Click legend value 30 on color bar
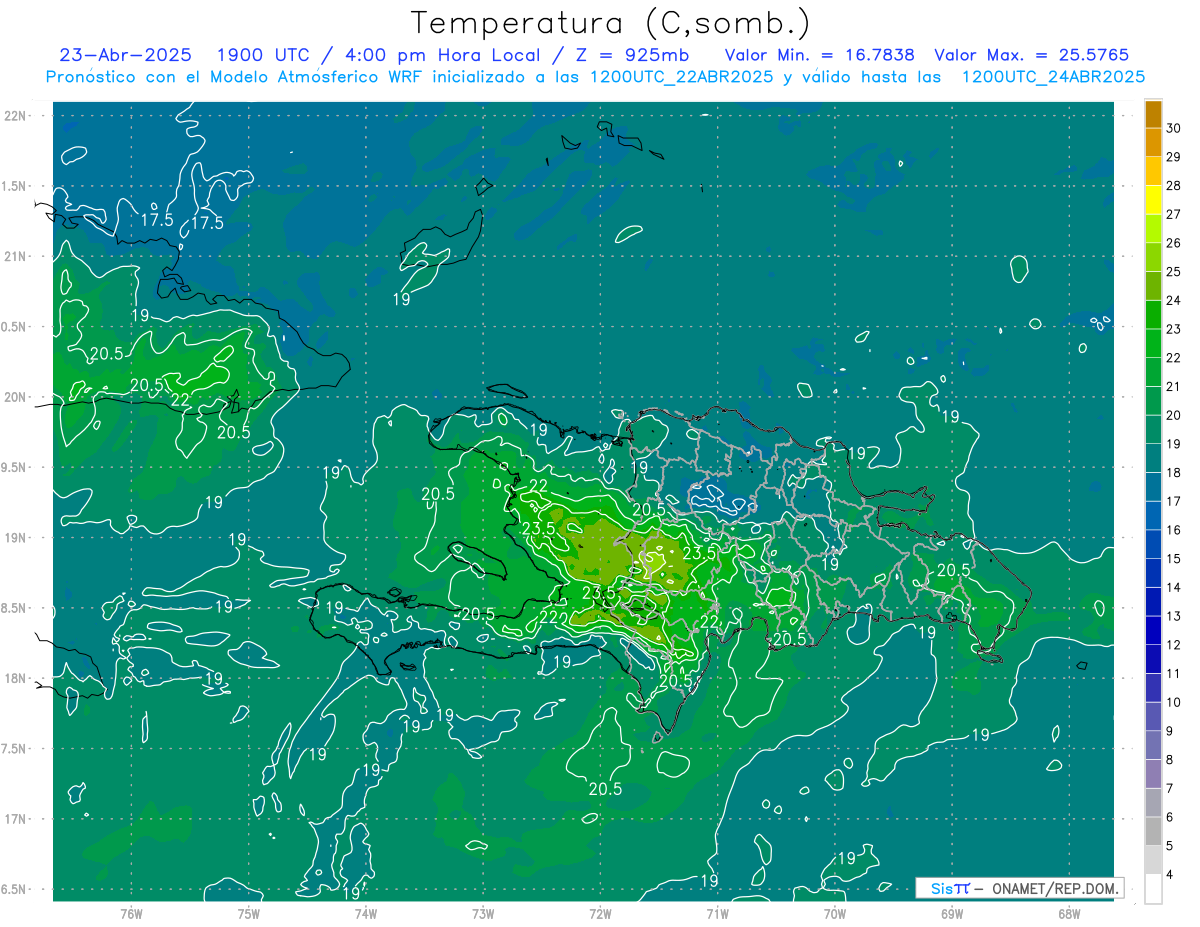 [1174, 129]
